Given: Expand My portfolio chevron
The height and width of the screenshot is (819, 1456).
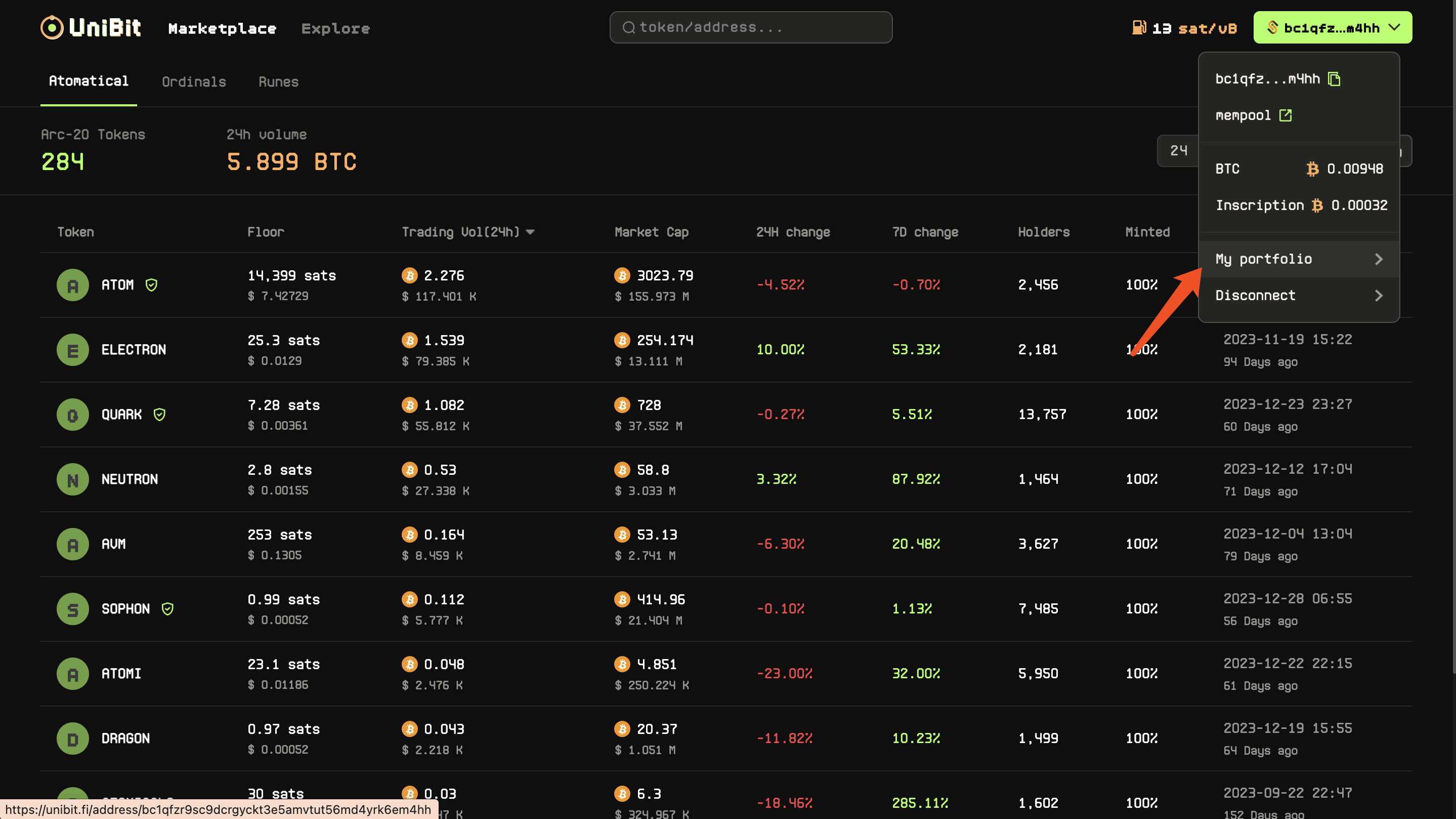Looking at the screenshot, I should [x=1378, y=259].
